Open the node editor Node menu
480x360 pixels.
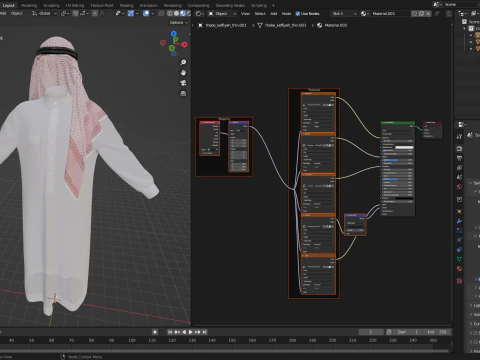click(x=286, y=13)
